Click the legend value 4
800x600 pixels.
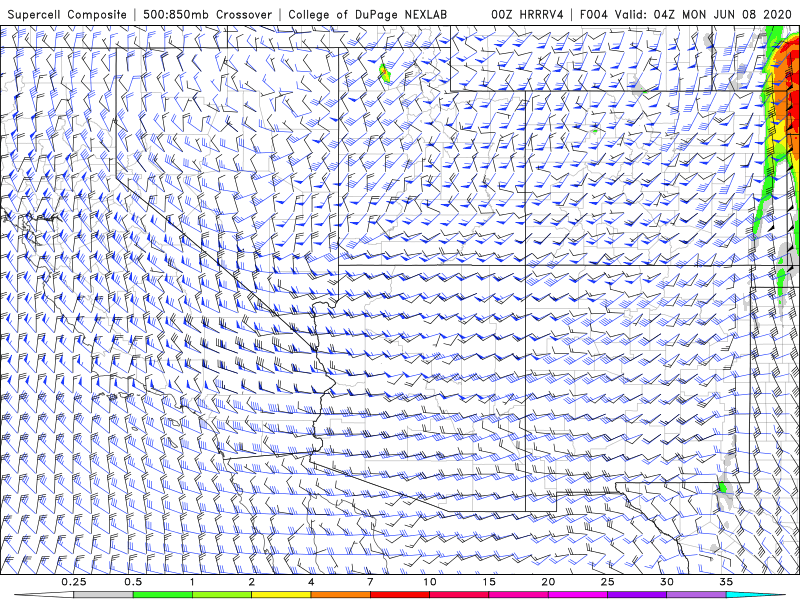311,582
